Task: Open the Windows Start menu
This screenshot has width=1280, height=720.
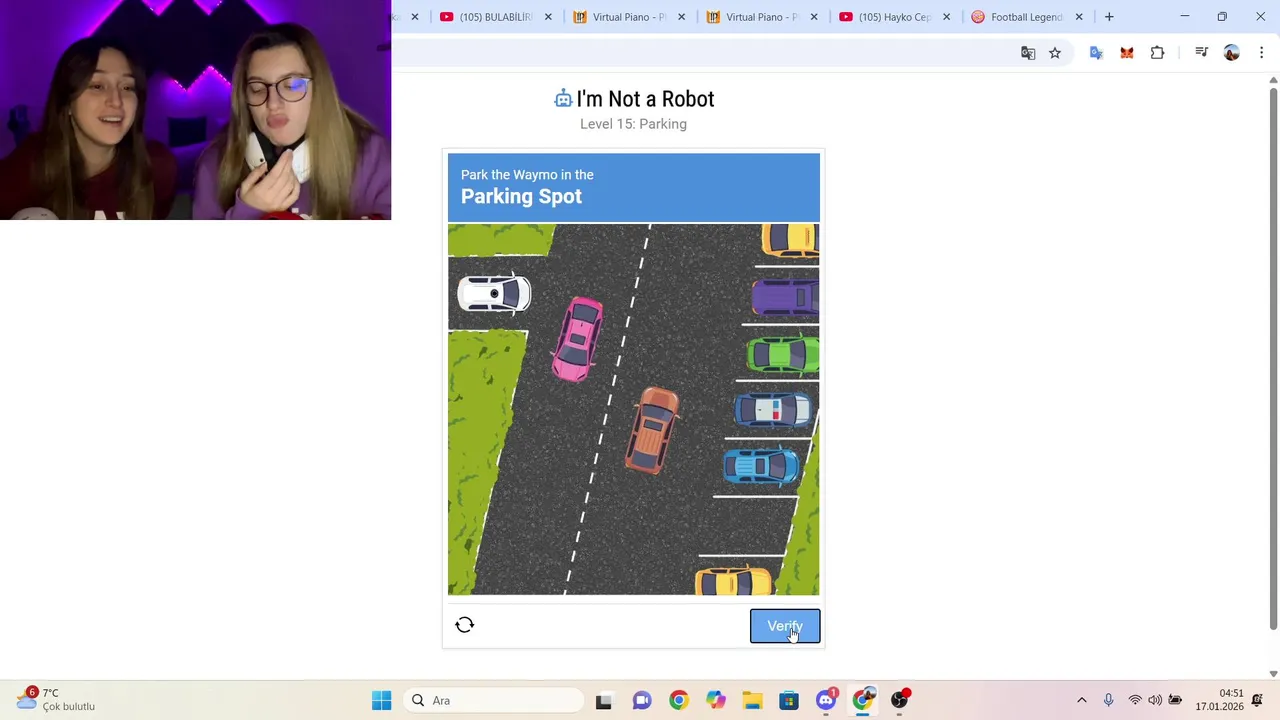Action: pyautogui.click(x=382, y=700)
